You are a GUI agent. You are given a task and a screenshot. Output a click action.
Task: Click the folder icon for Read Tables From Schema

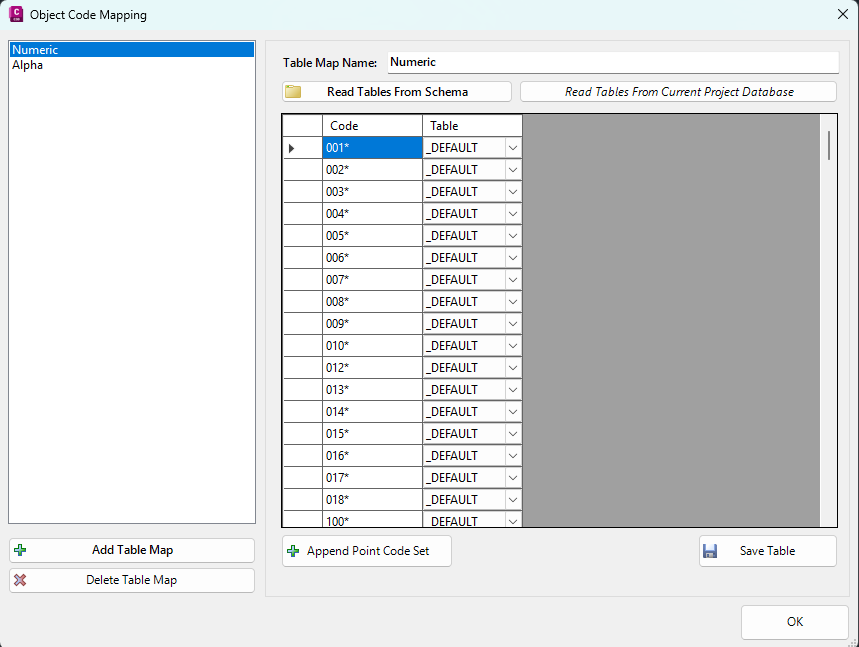click(x=293, y=92)
